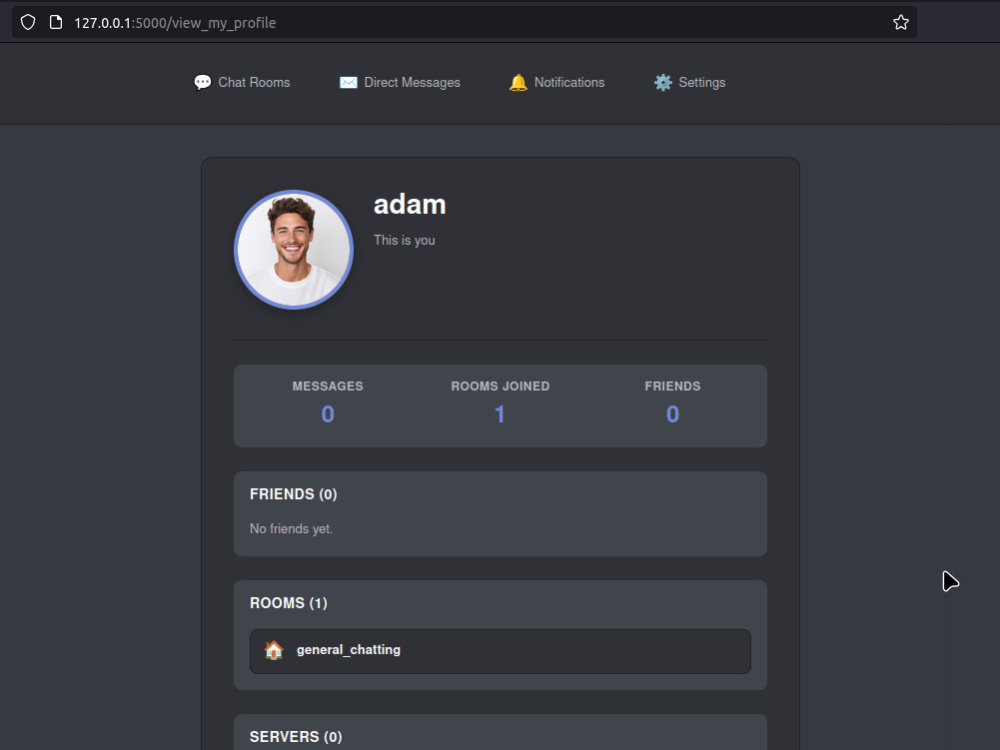This screenshot has height=750, width=1000.
Task: Click the MESSAGES stat label
Action: pyautogui.click(x=328, y=386)
